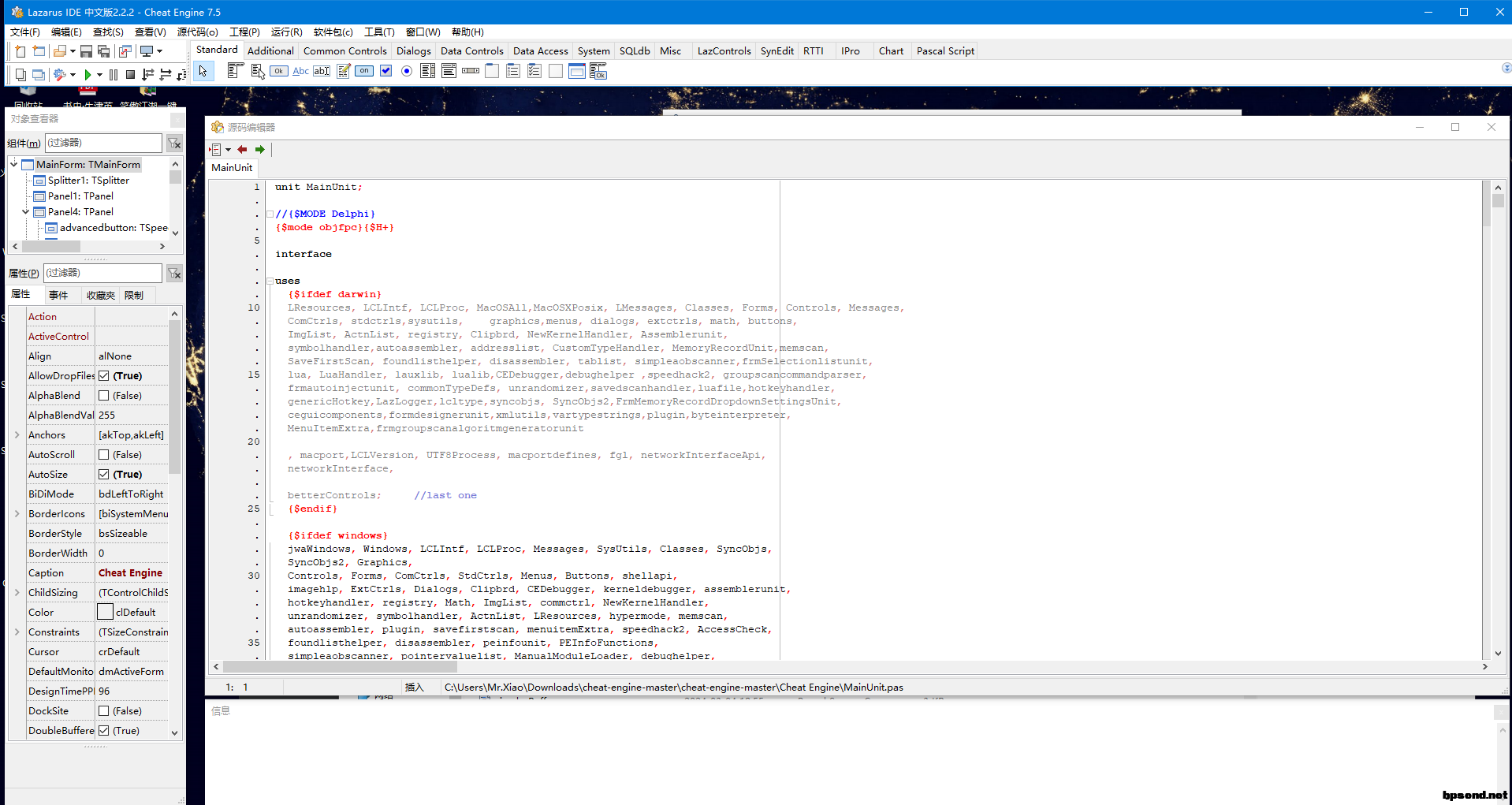The width and height of the screenshot is (1512, 805).
Task: Clear the component filter
Action: [174, 143]
